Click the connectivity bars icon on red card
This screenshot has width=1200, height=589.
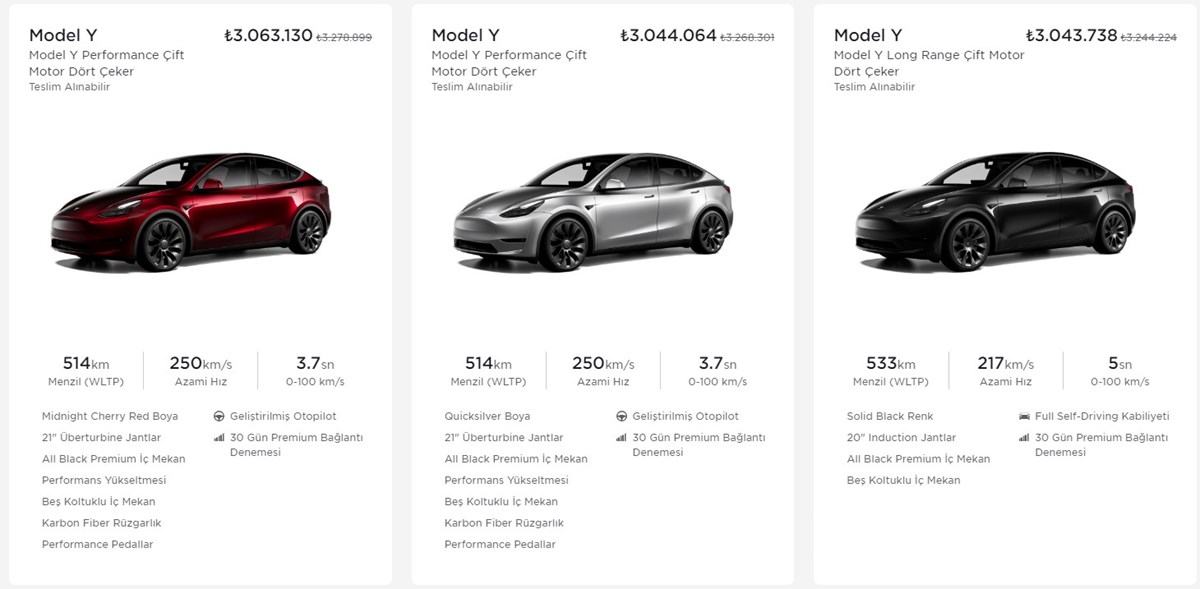point(219,438)
